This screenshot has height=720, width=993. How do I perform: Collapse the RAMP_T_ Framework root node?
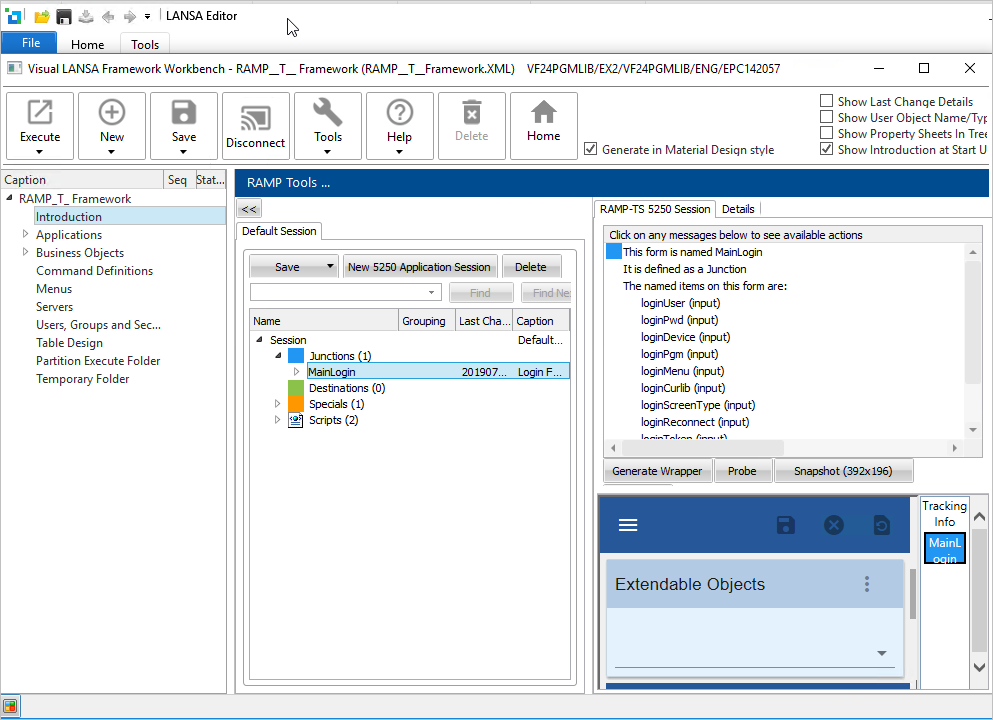pos(9,198)
